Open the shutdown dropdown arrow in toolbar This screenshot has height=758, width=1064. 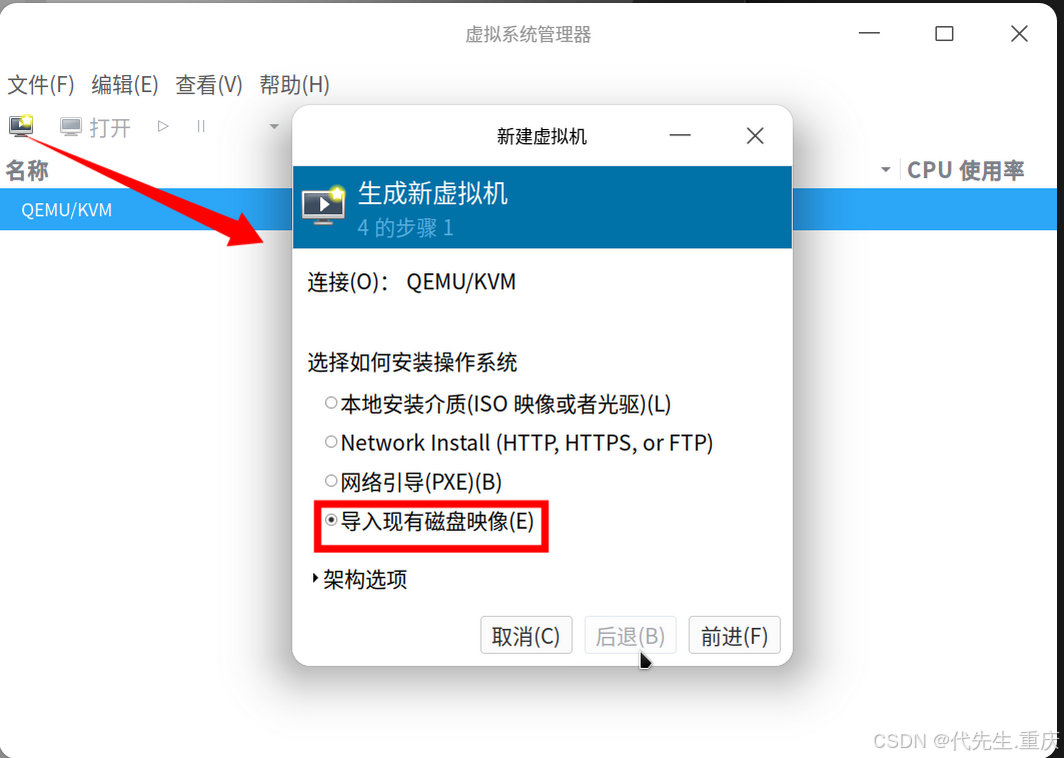274,126
